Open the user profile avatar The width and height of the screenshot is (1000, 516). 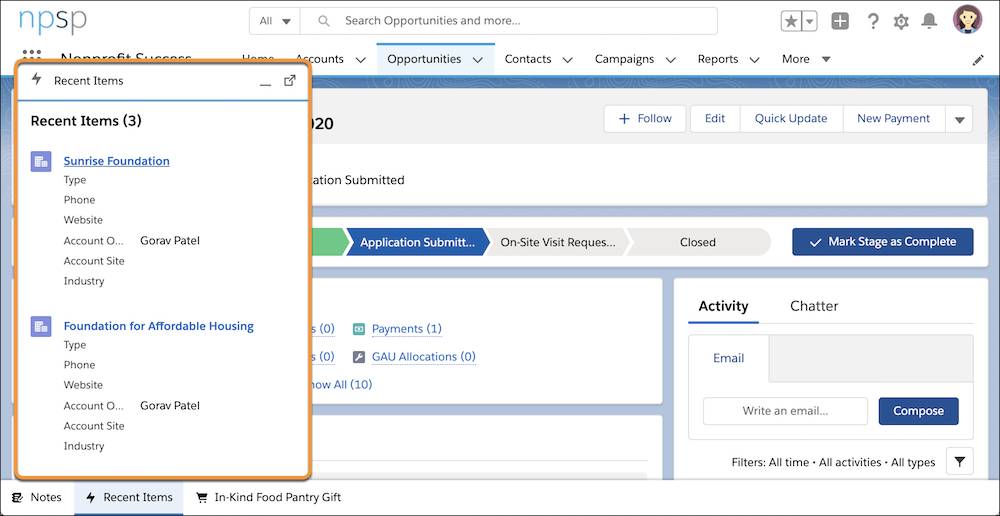click(967, 19)
